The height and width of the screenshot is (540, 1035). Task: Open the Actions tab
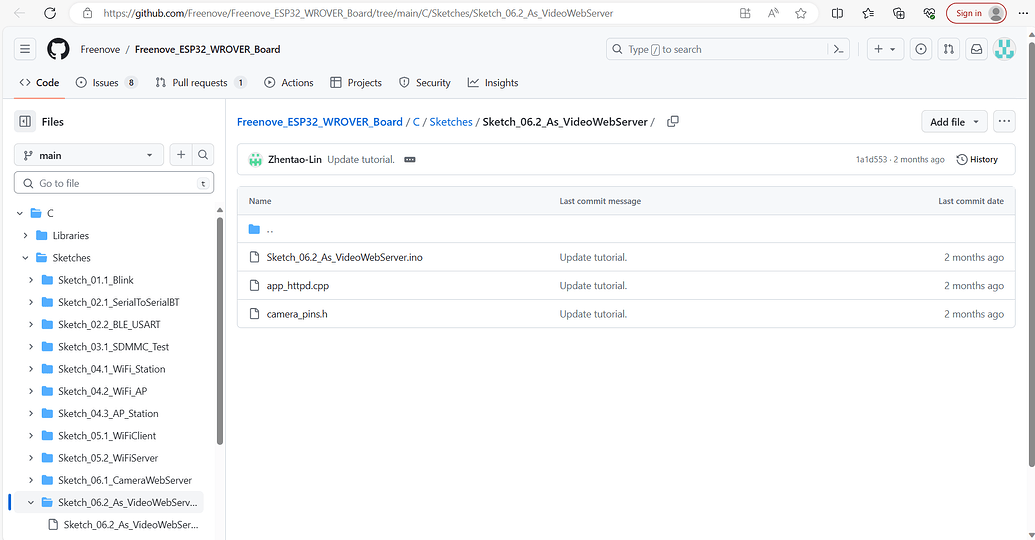[288, 83]
